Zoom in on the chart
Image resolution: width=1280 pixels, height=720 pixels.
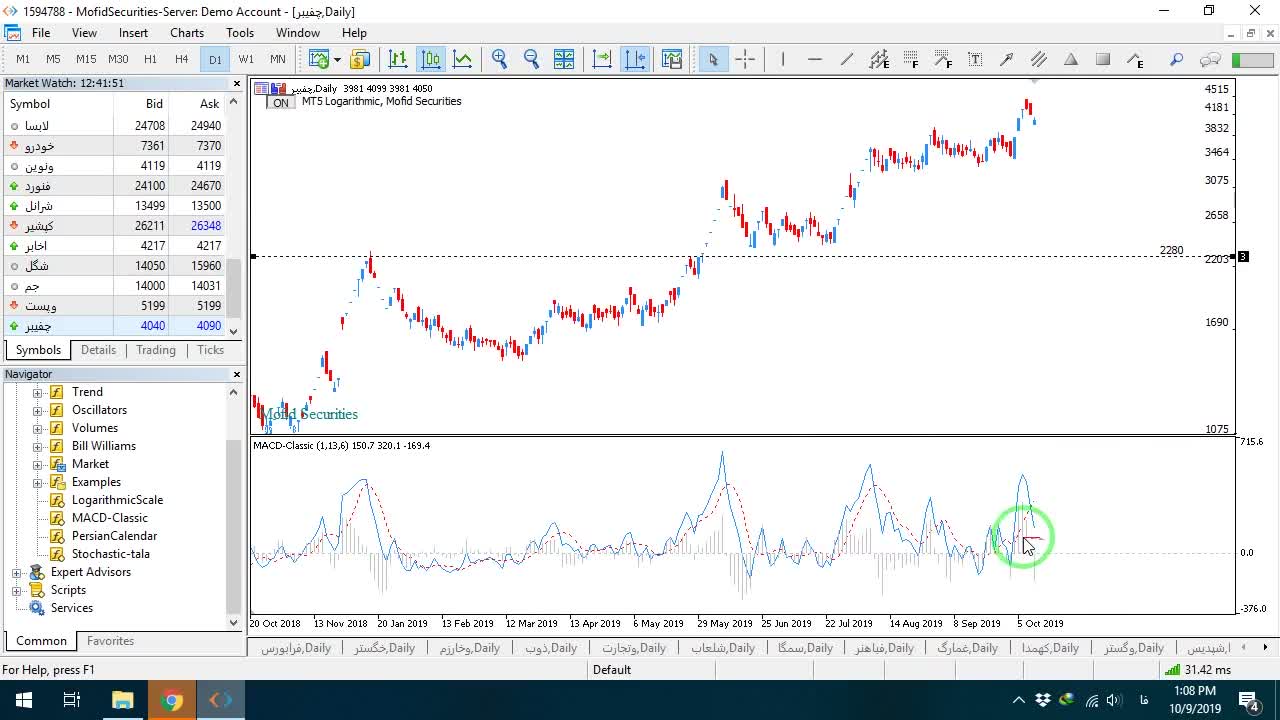pos(500,59)
